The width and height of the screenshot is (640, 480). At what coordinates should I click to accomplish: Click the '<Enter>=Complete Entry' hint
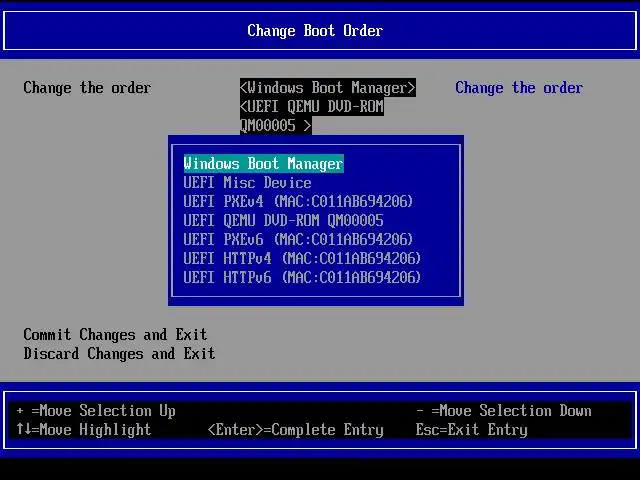(x=296, y=429)
